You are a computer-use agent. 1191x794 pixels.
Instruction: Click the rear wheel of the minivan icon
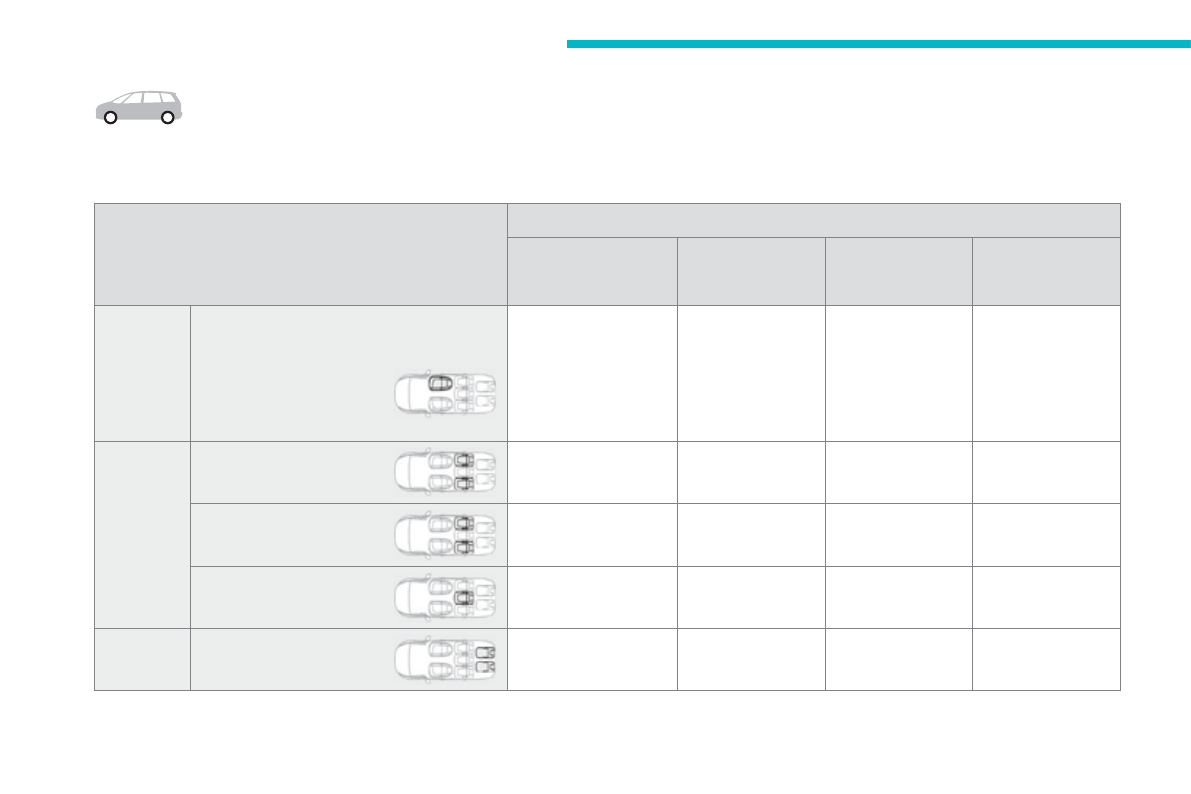[167, 118]
